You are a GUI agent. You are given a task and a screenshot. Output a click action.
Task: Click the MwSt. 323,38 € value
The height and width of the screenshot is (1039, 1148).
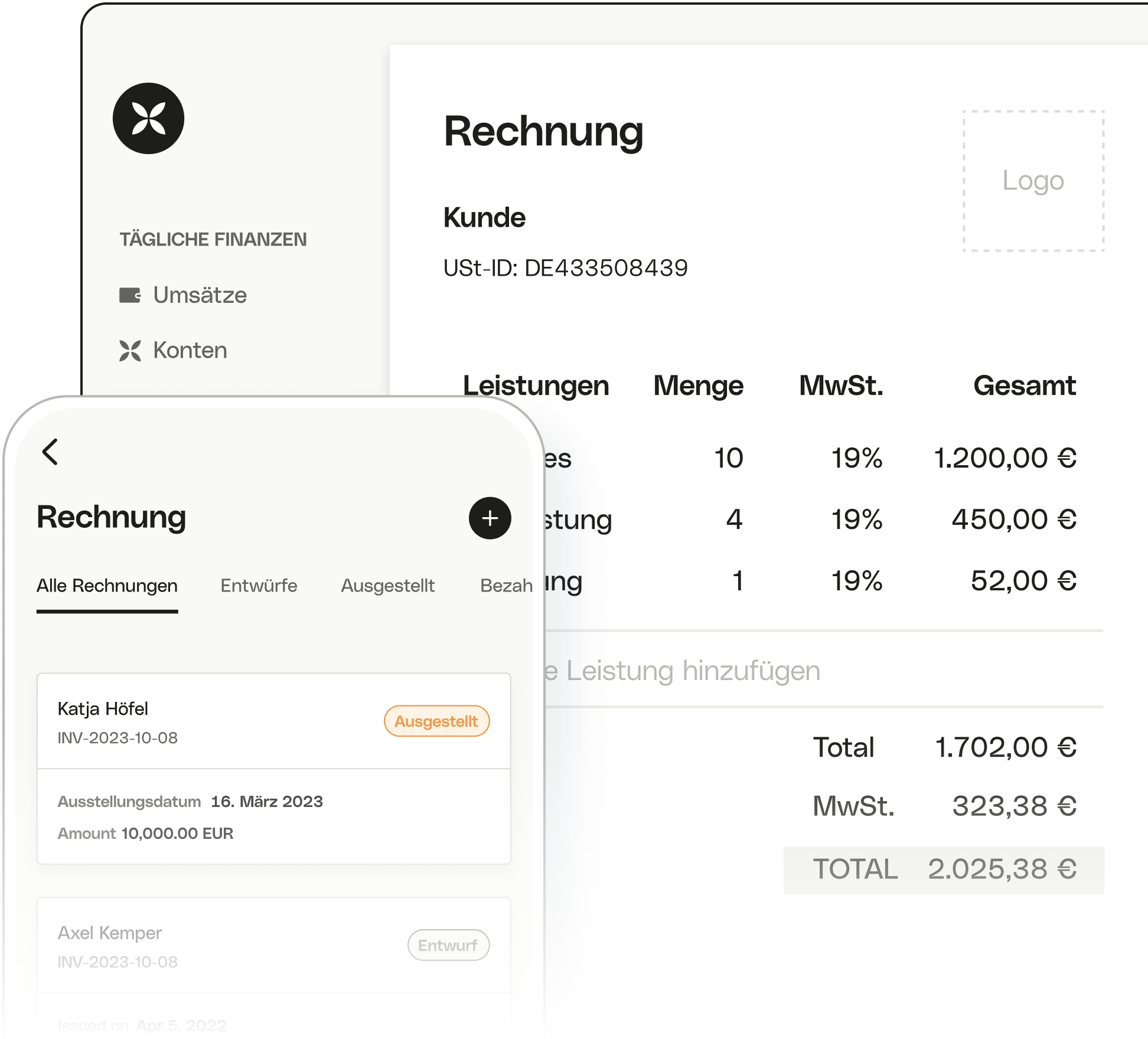coord(1015,806)
